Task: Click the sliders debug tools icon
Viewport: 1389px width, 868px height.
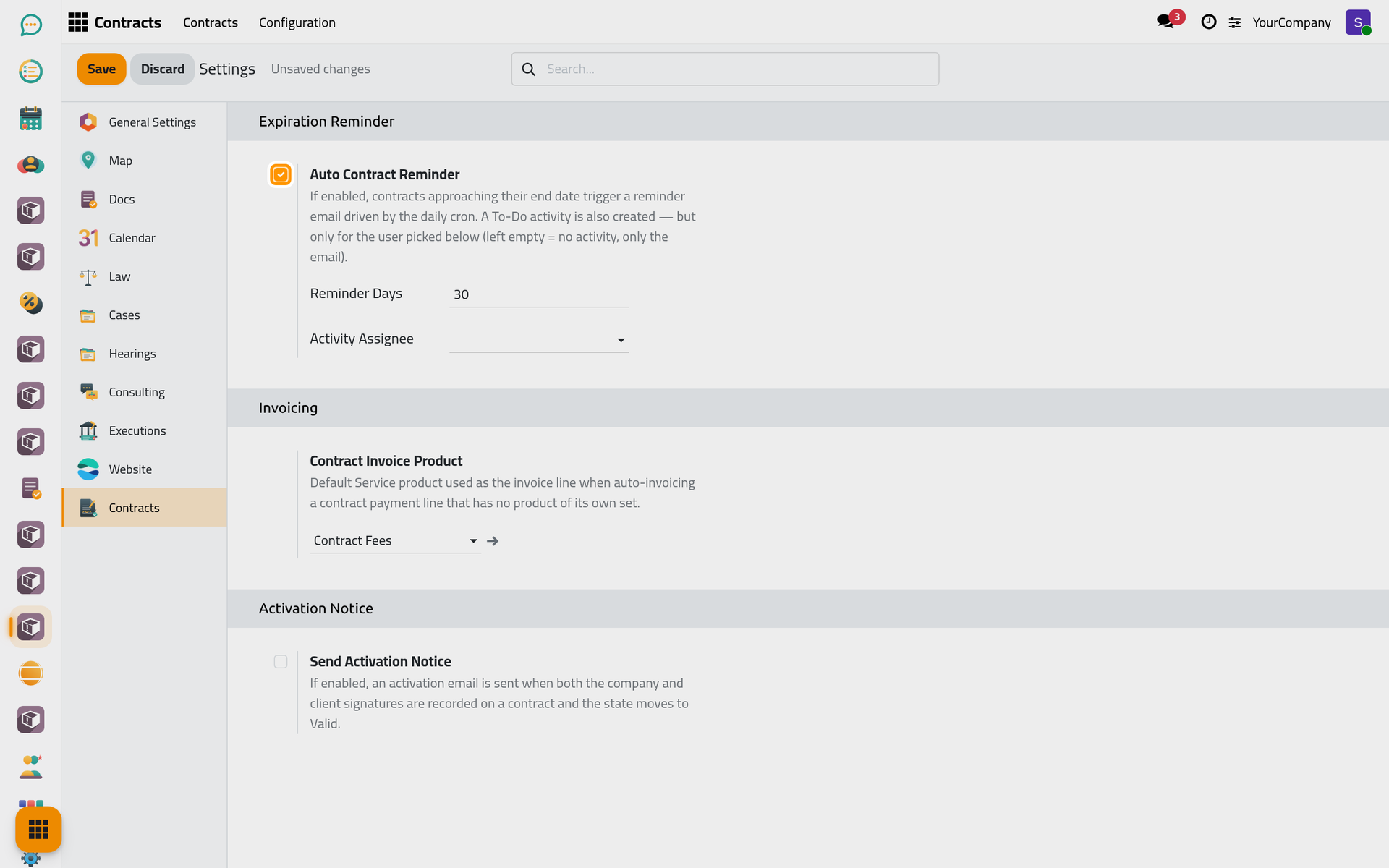Action: click(x=1235, y=22)
